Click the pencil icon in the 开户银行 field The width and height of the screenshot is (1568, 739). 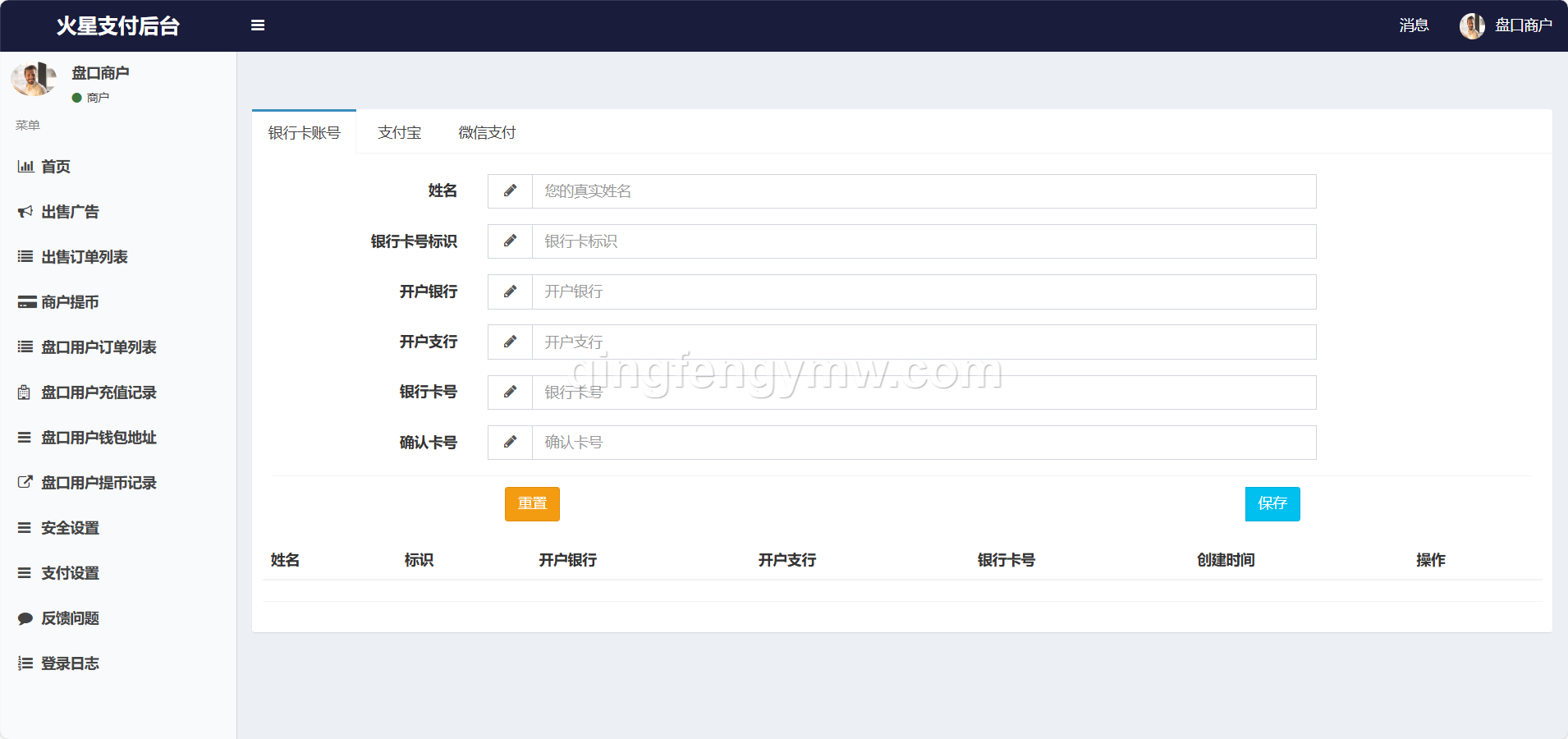pyautogui.click(x=510, y=291)
